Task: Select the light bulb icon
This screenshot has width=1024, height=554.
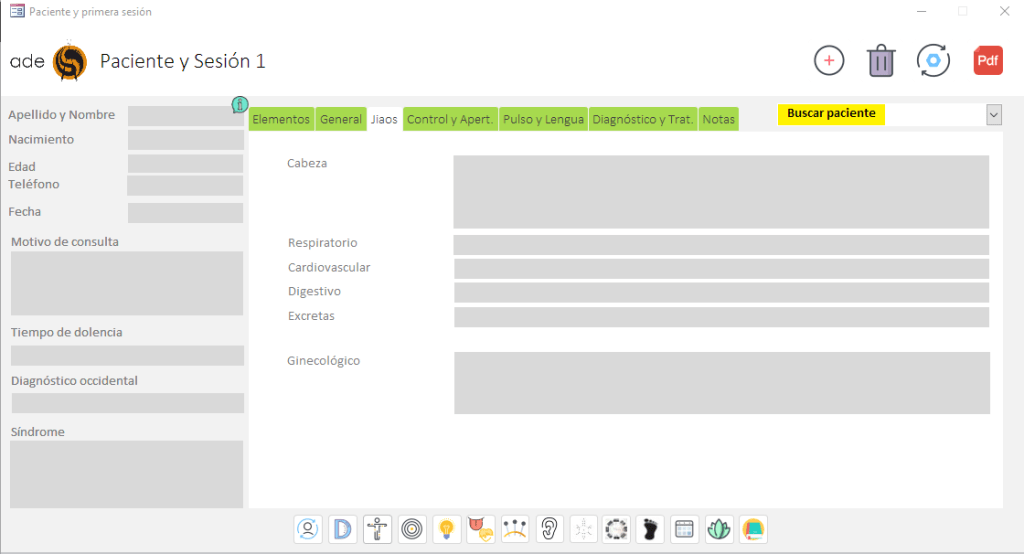Action: point(447,529)
